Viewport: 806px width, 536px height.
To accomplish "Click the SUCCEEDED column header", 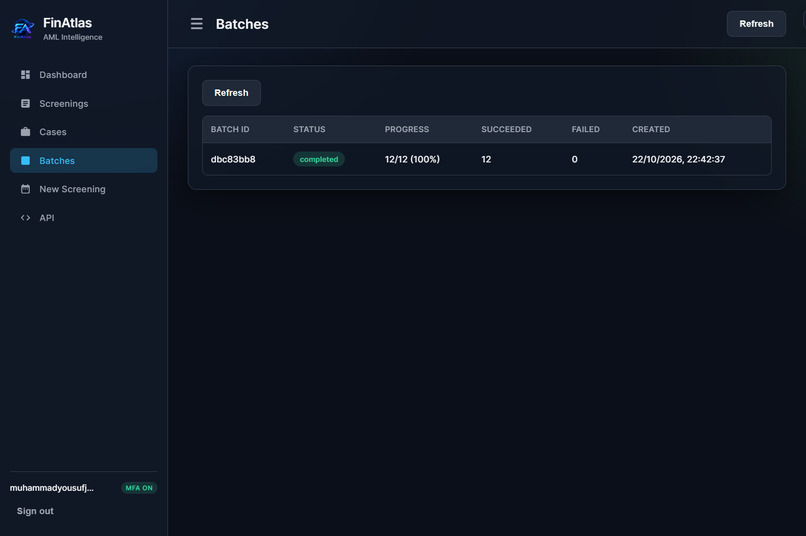I will [506, 129].
